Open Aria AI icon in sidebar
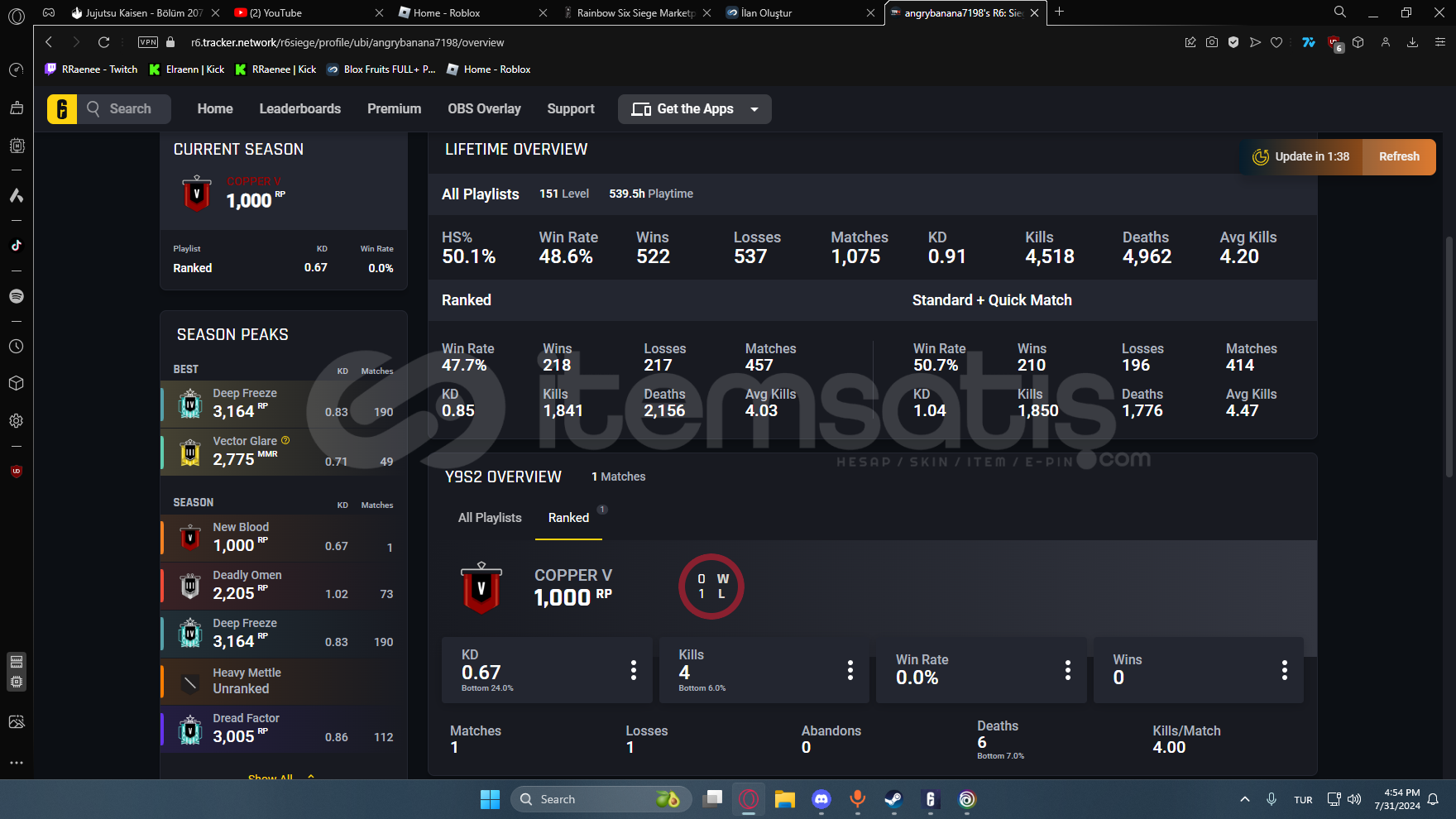 tap(16, 195)
